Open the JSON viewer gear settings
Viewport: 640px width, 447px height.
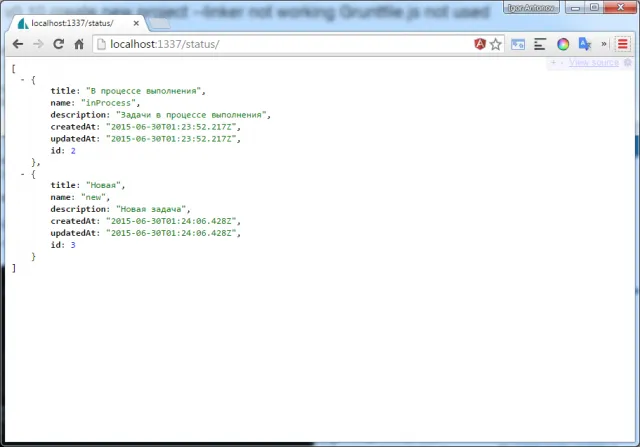[628, 62]
